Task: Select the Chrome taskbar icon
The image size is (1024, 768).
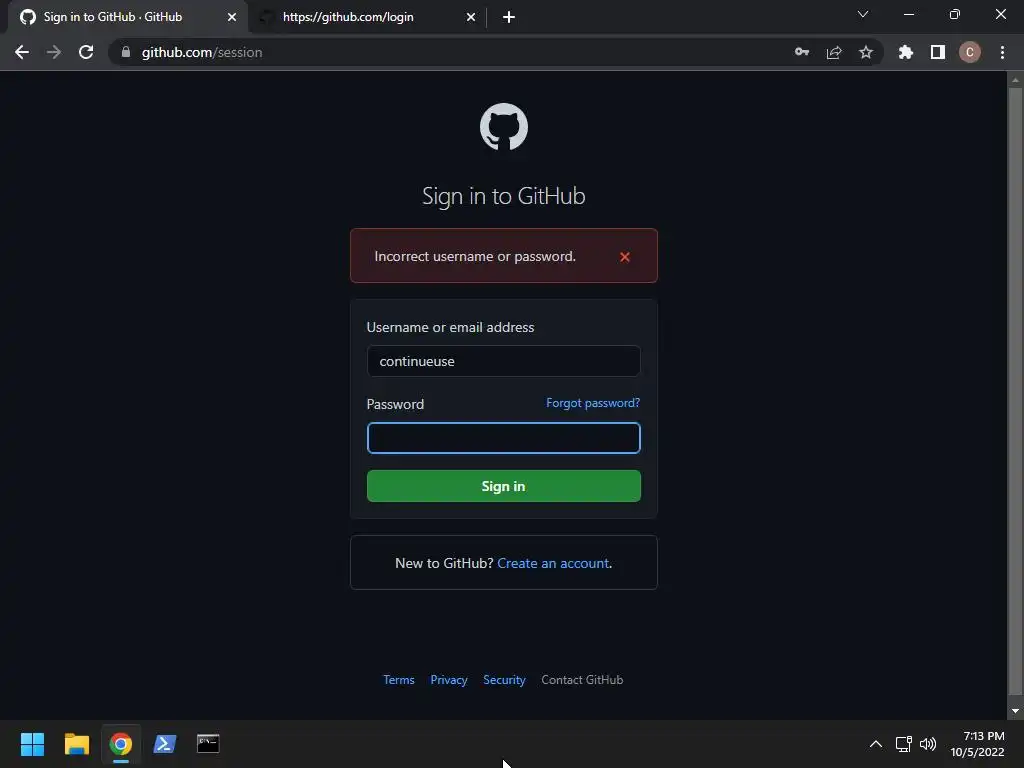Action: tap(120, 744)
